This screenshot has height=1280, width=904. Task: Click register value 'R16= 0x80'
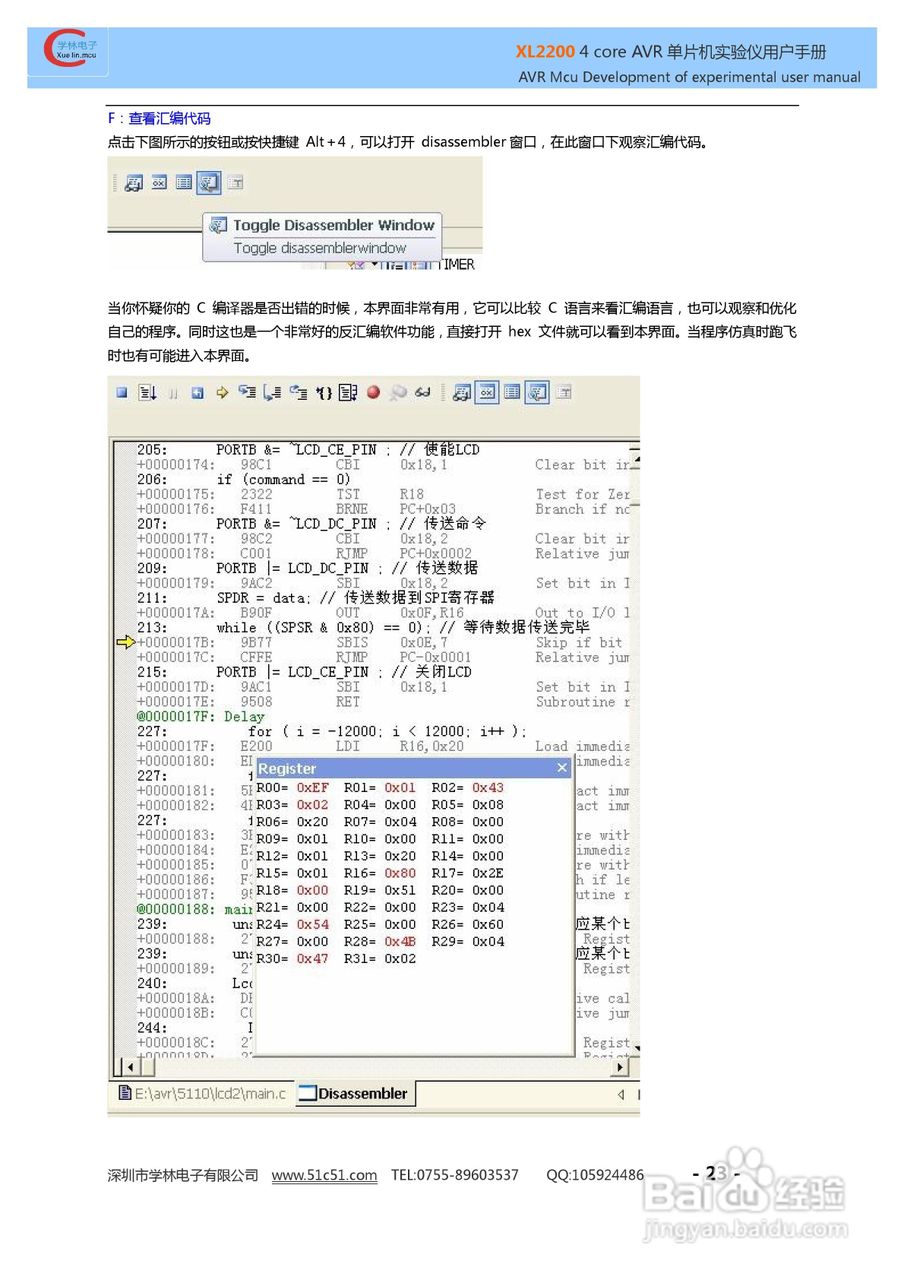380,873
